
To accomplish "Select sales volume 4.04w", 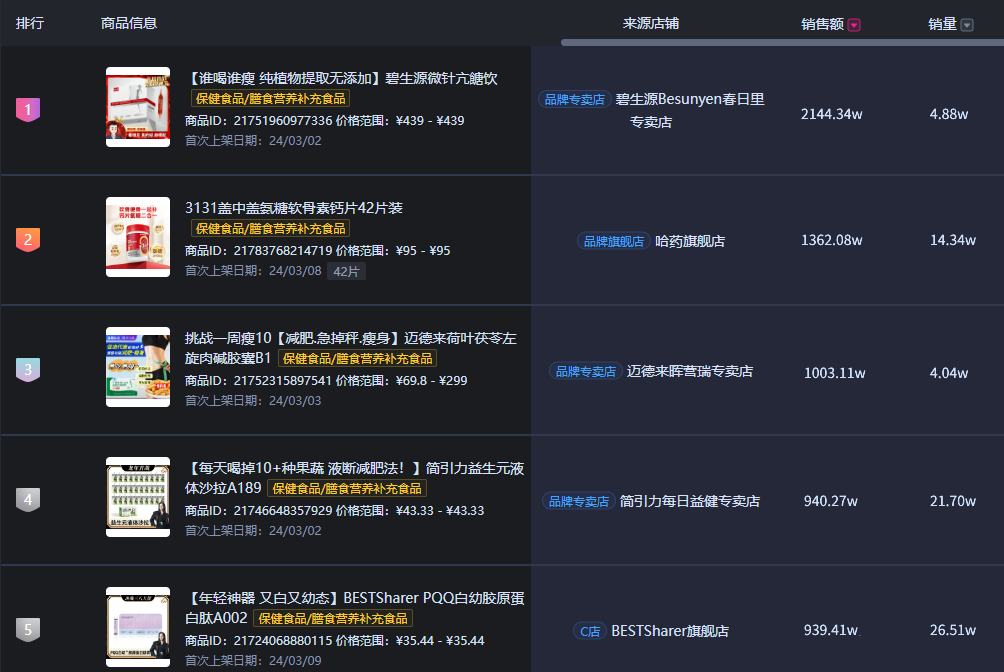I will 949,373.
